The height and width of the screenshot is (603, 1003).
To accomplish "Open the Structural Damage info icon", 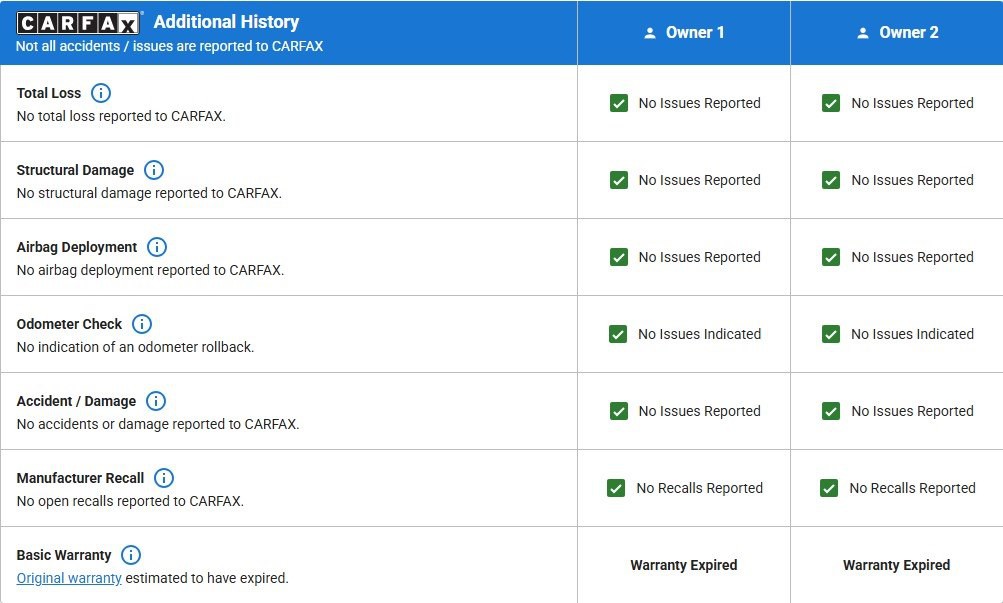I will click(x=154, y=170).
